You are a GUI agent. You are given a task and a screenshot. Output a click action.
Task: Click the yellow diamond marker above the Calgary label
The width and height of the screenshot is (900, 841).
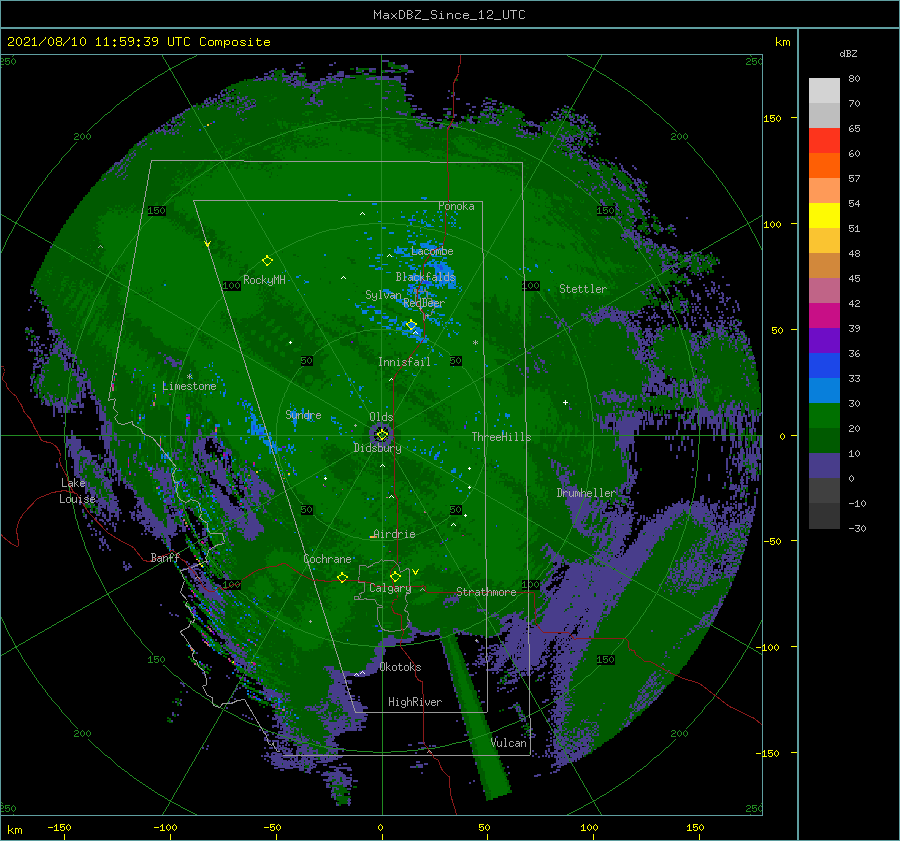[395, 576]
